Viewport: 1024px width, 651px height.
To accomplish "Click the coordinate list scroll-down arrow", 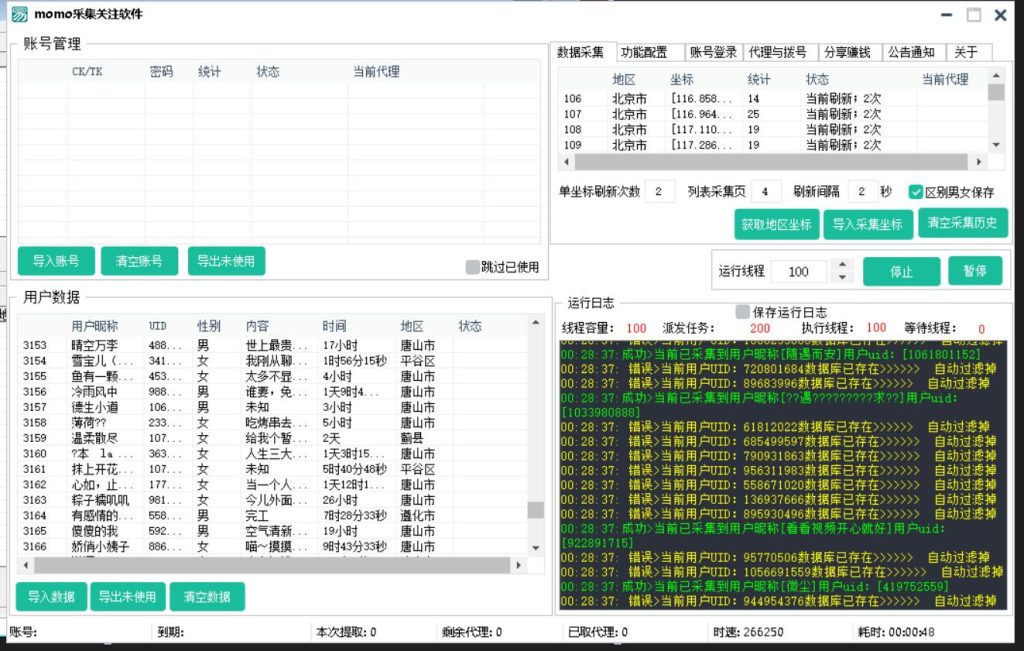I will [995, 145].
